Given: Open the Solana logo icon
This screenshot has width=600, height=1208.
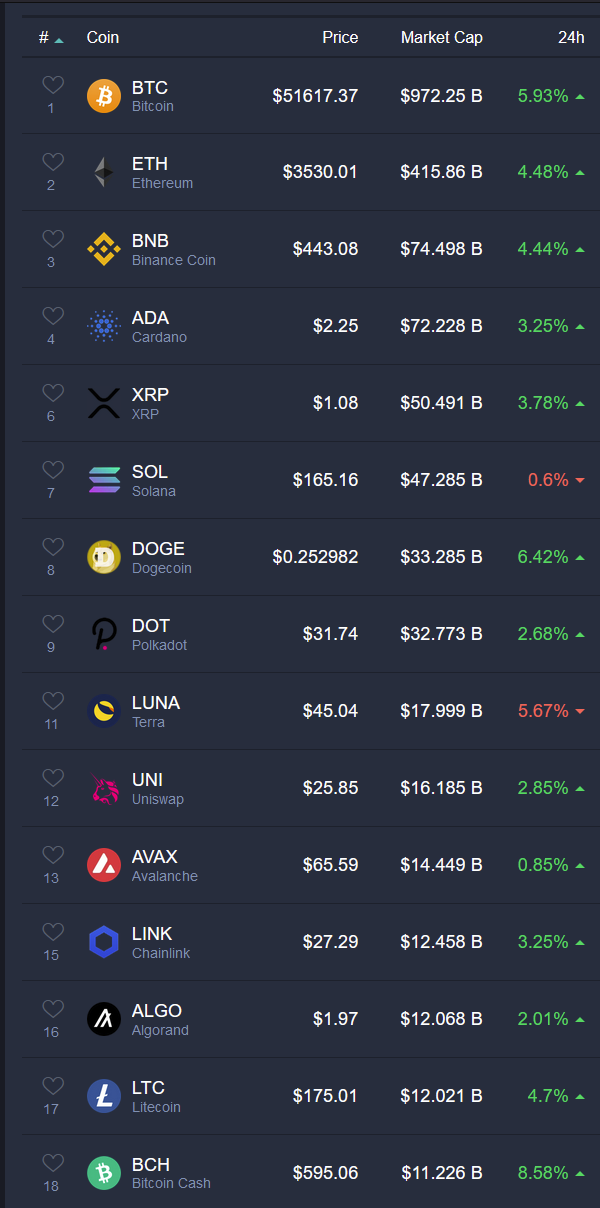Looking at the screenshot, I should (x=104, y=481).
